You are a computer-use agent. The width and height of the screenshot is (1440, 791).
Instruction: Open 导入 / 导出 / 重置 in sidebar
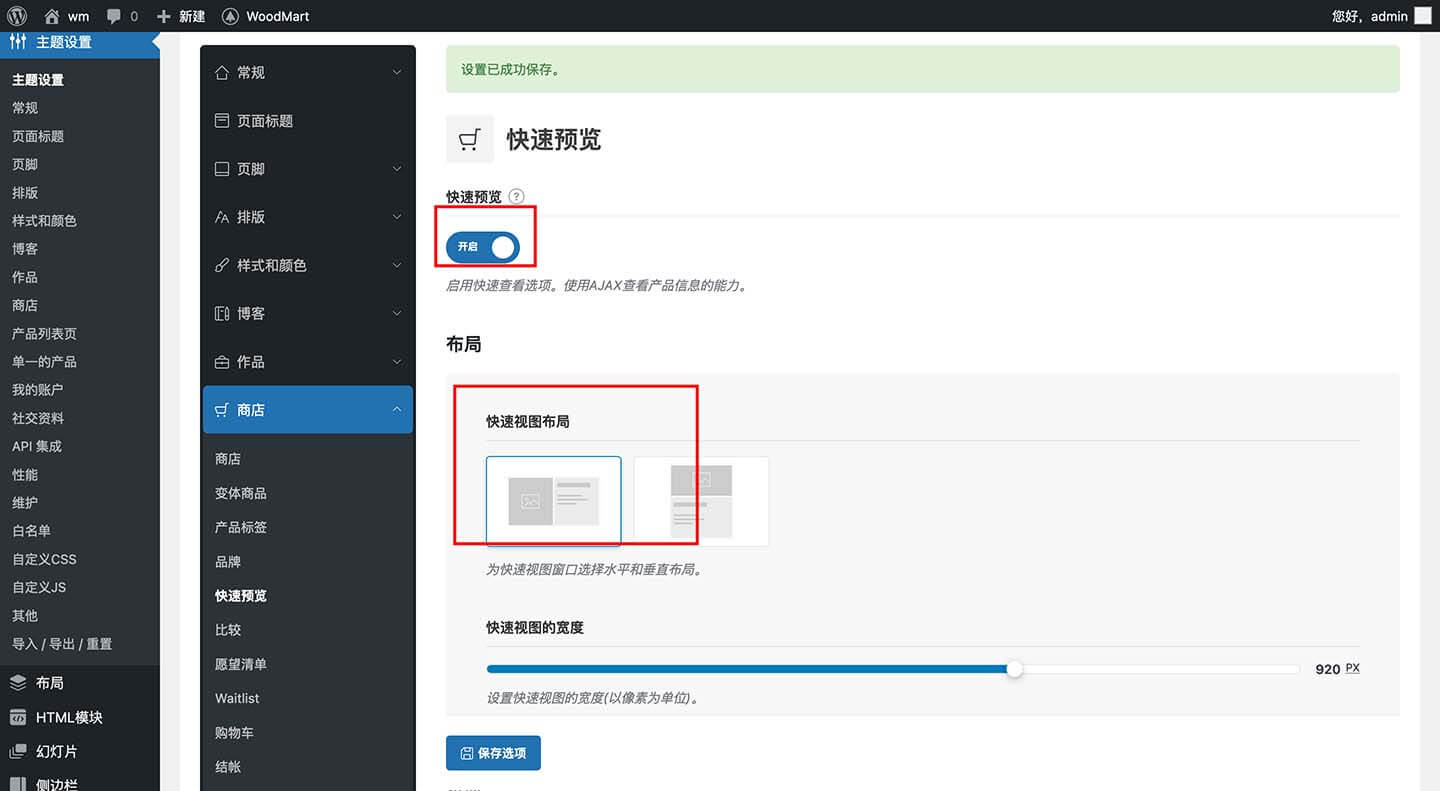coord(62,643)
